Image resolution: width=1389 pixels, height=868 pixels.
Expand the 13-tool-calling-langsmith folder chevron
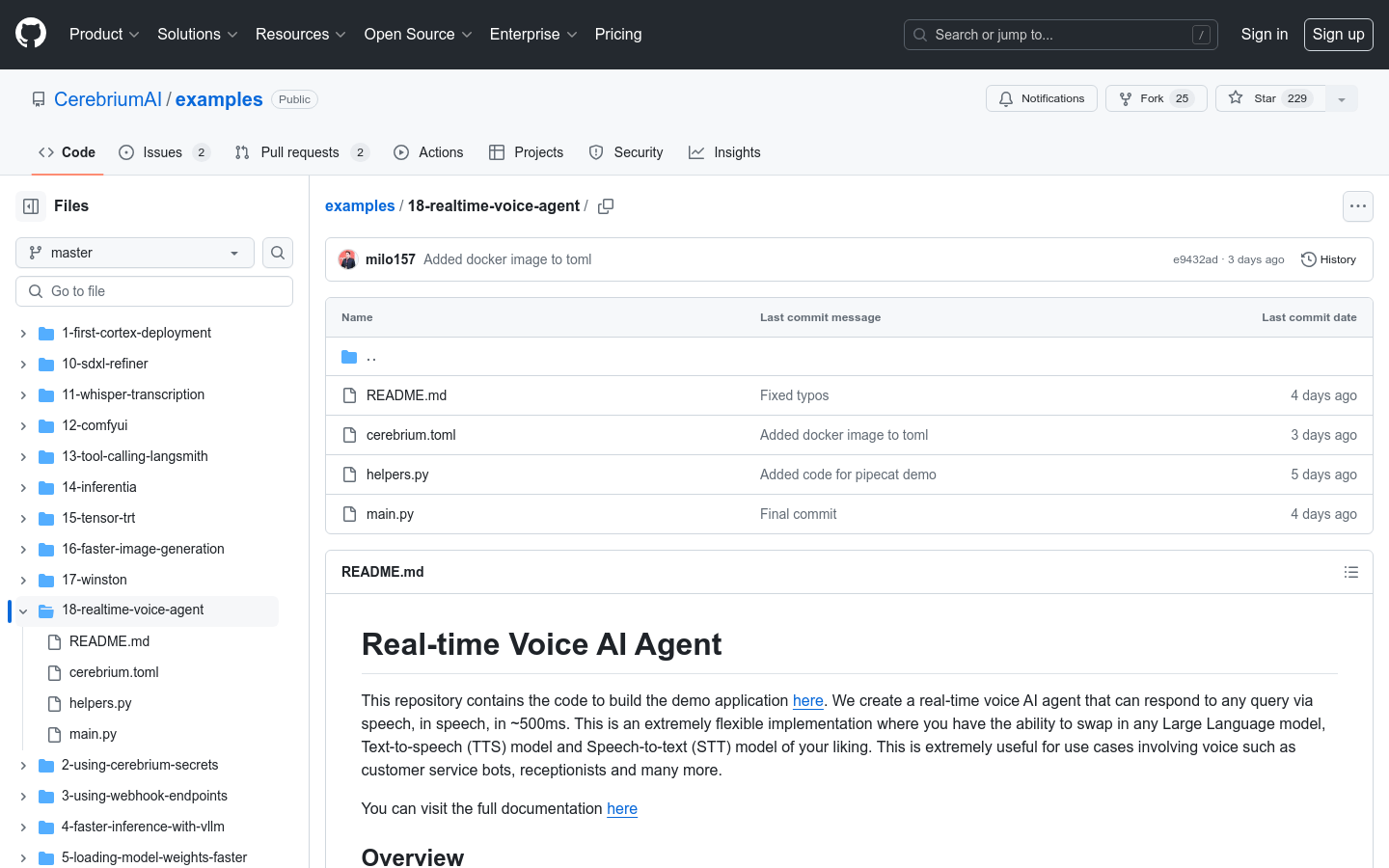click(x=23, y=457)
